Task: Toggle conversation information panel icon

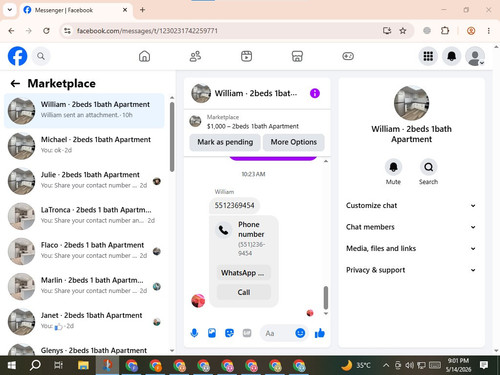Action: (315, 93)
